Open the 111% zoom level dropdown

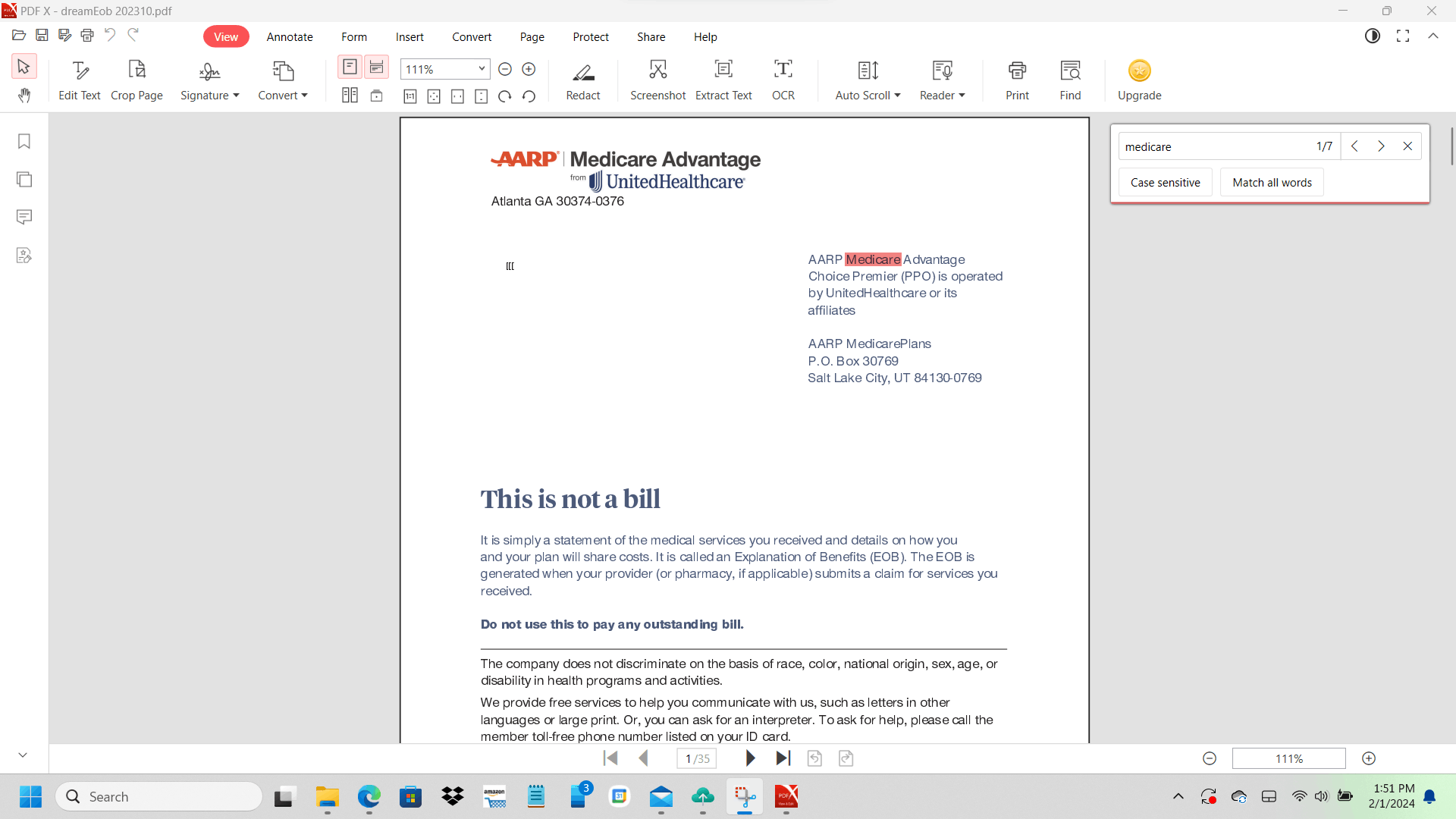(482, 69)
